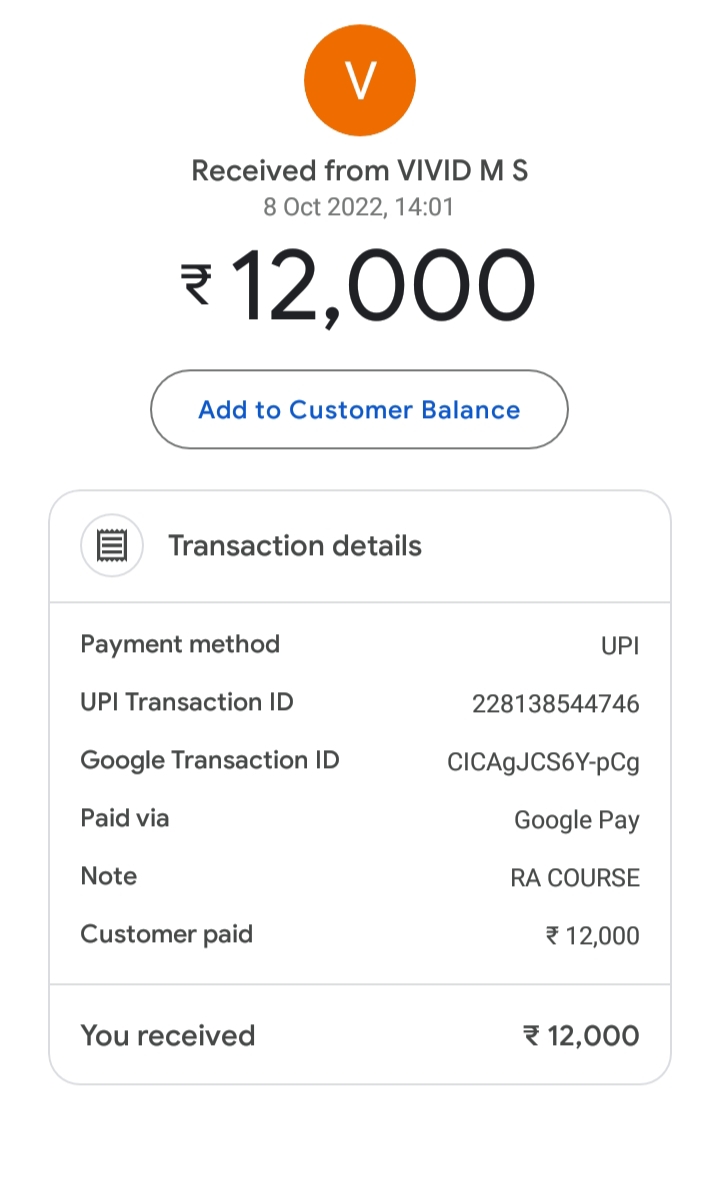The image size is (719, 1192).
Task: Click the receipt icon beside Transaction details
Action: coord(112,546)
